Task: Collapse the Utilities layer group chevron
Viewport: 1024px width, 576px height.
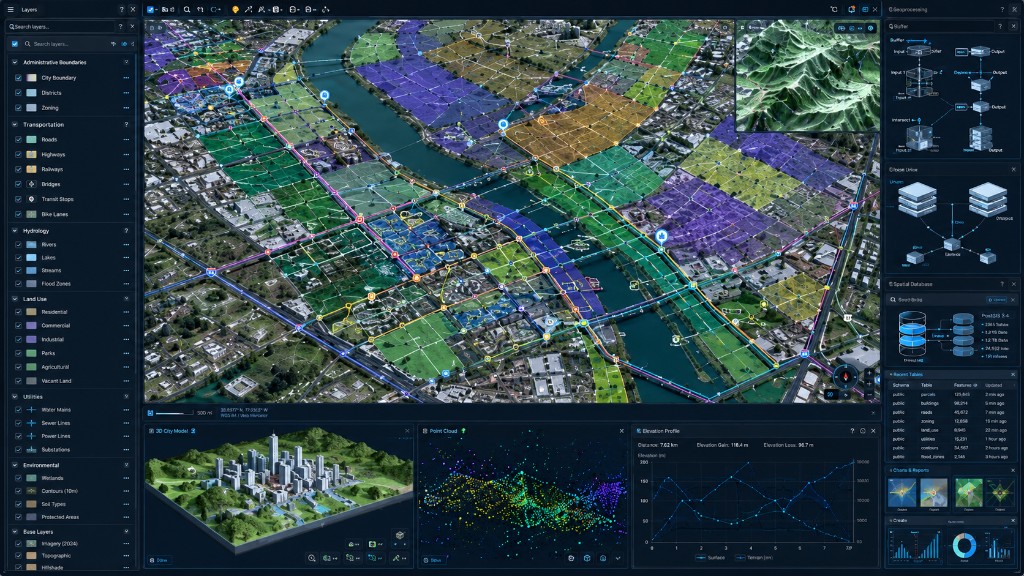Action: [x=14, y=396]
